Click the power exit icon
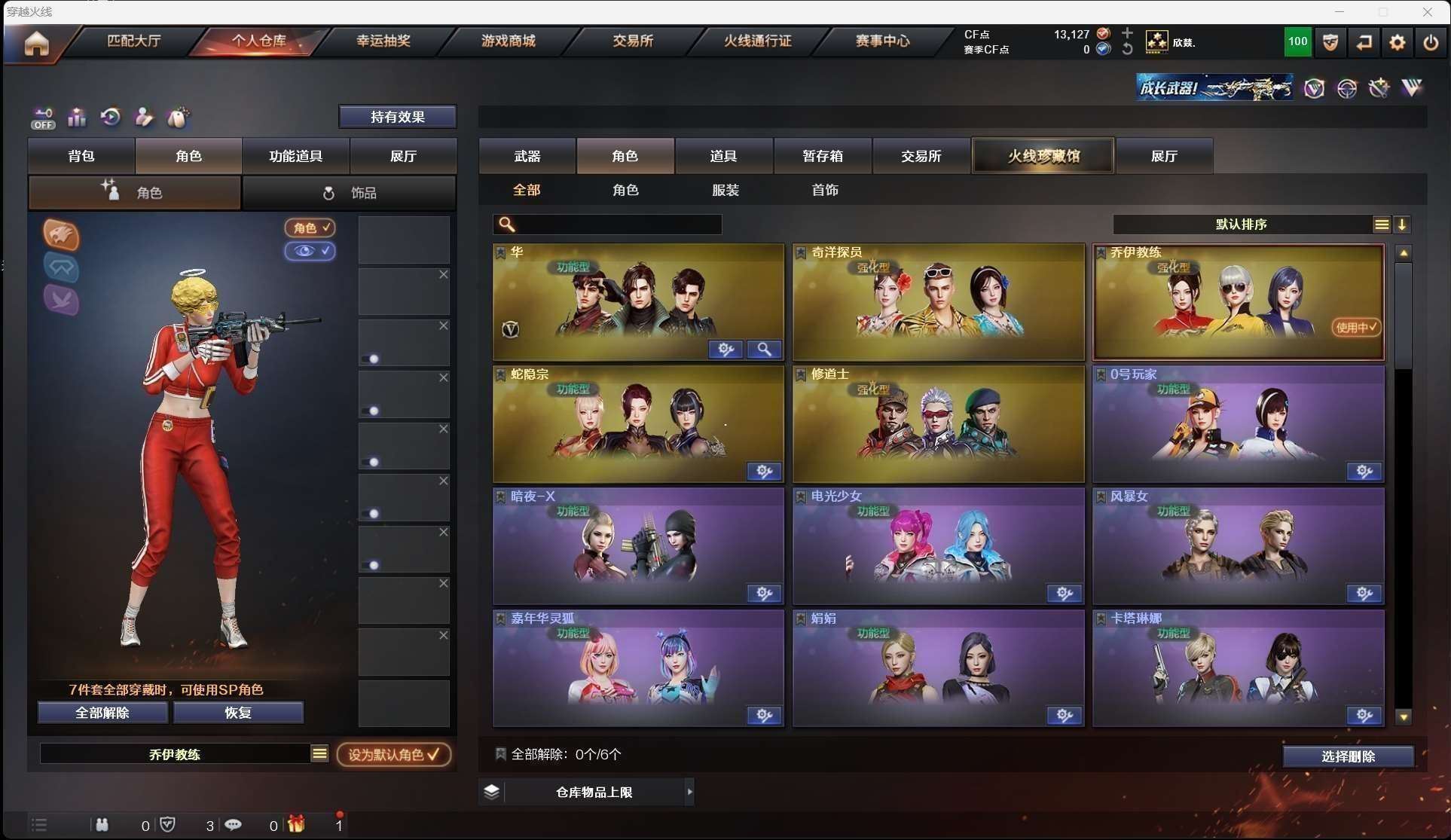The width and height of the screenshot is (1451, 840). (x=1430, y=42)
